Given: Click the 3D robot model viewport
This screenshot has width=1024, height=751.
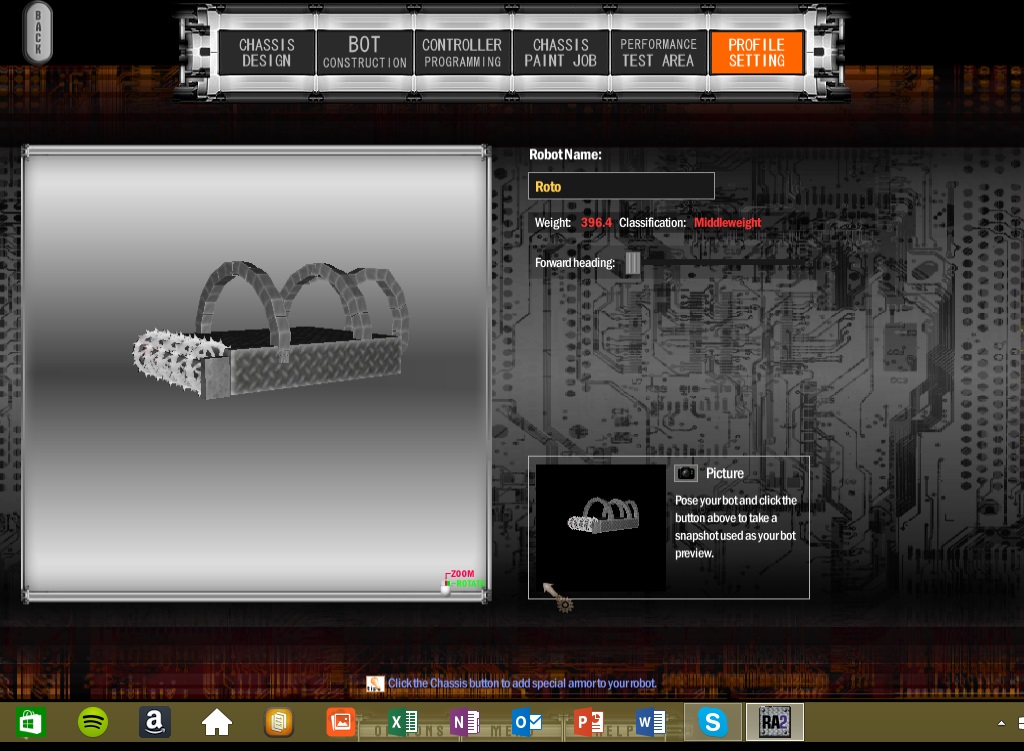Looking at the screenshot, I should click(x=256, y=374).
